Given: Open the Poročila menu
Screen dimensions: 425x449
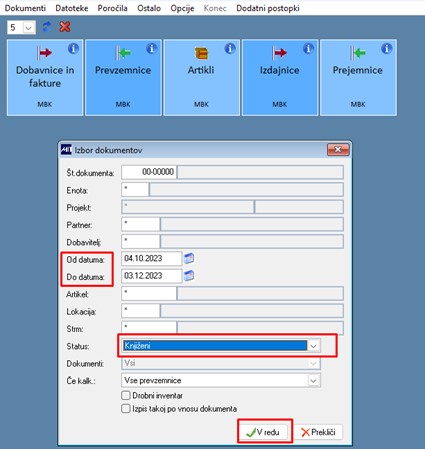Looking at the screenshot, I should pos(112,8).
